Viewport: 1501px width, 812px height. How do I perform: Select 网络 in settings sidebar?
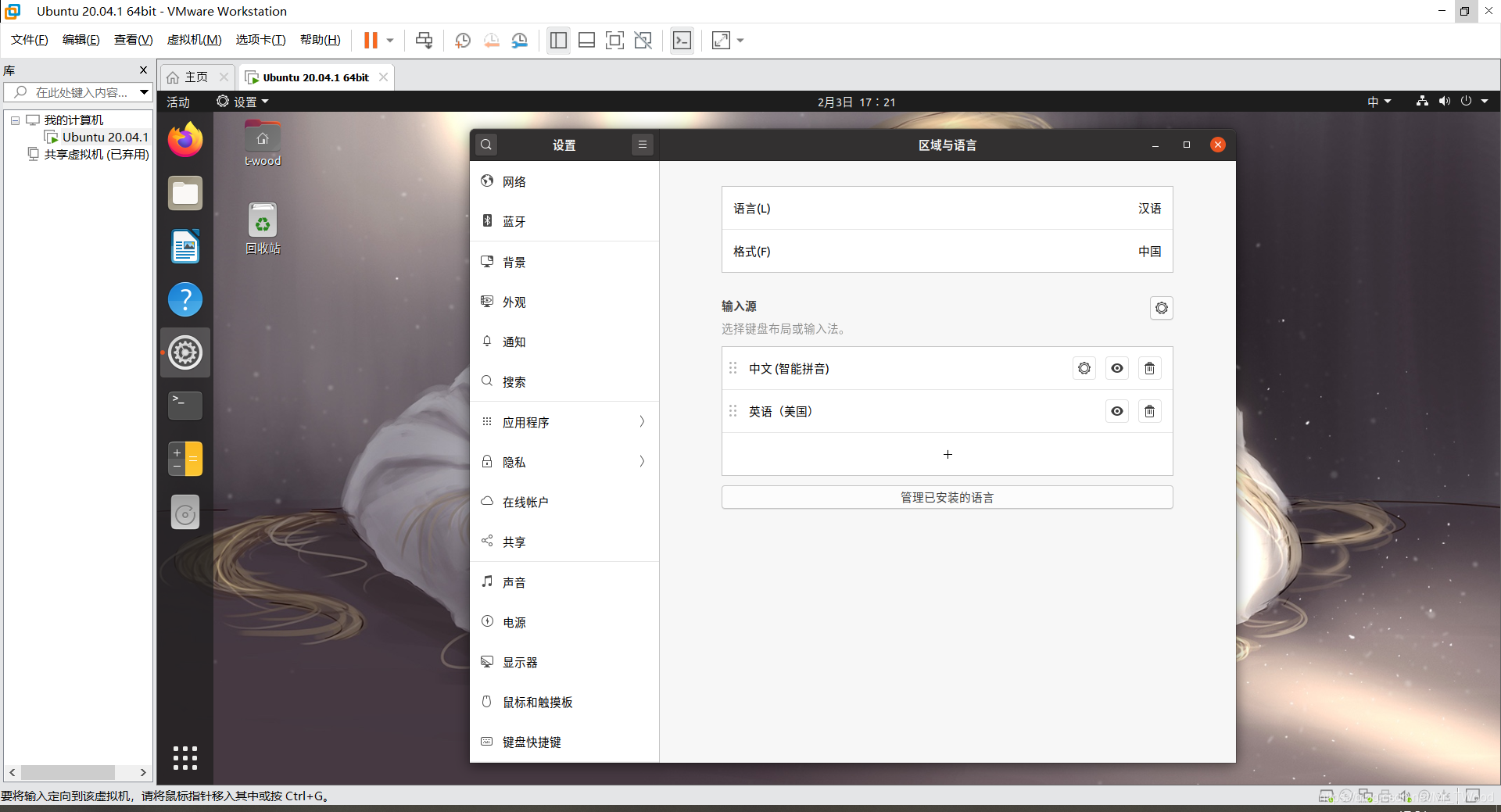[x=564, y=181]
